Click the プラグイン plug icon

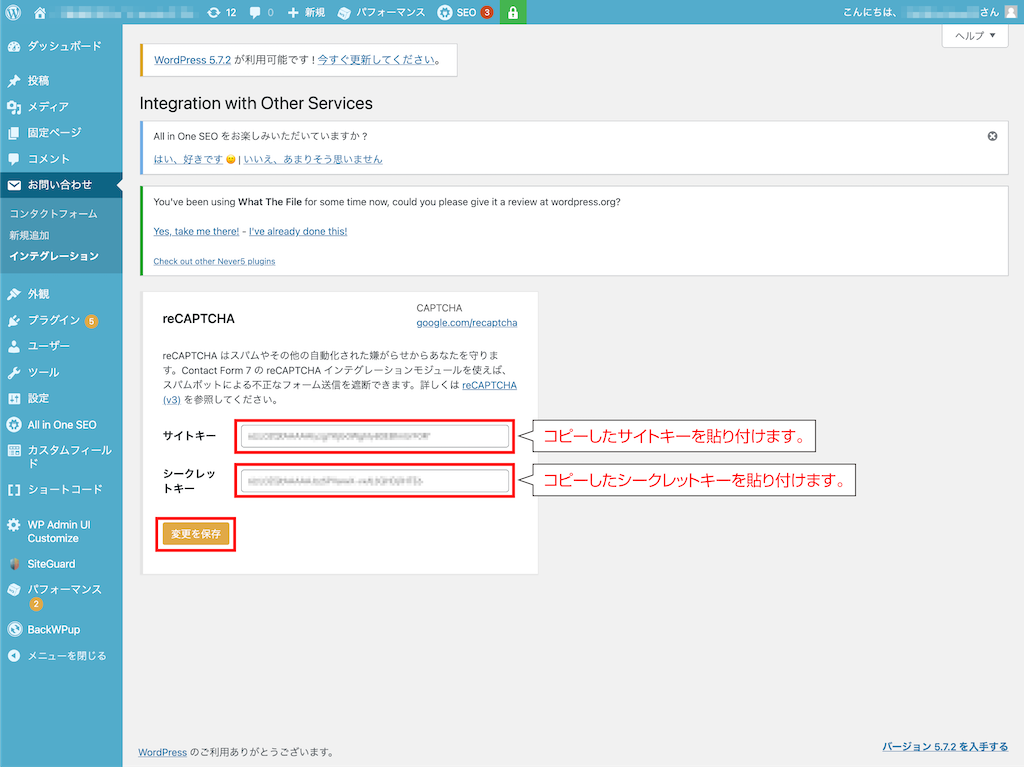[x=14, y=320]
